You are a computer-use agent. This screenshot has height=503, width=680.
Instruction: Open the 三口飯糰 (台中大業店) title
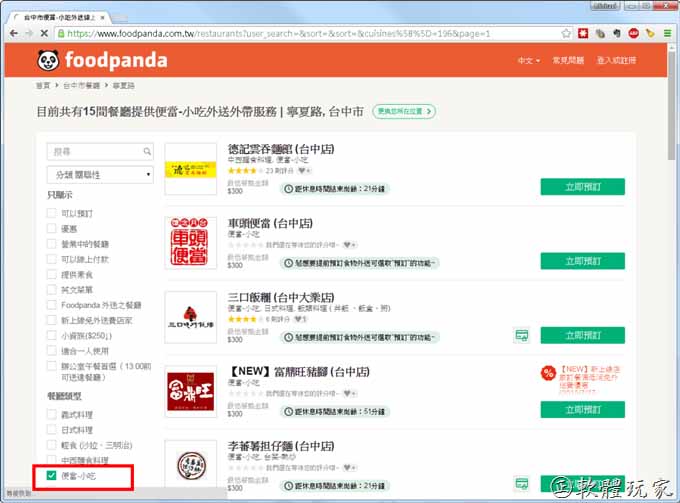[281, 297]
